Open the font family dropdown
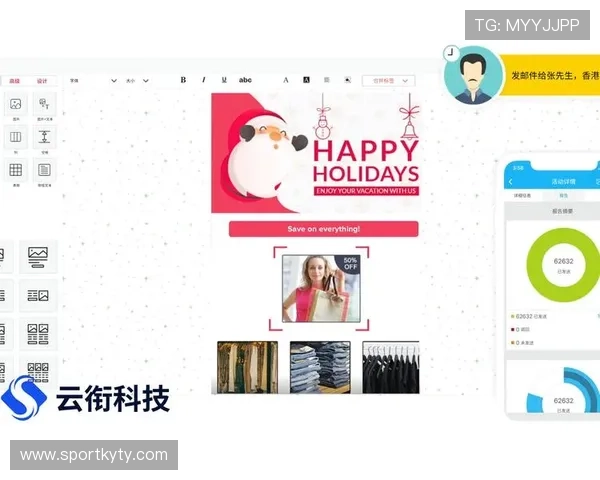600x480 pixels. (93, 81)
